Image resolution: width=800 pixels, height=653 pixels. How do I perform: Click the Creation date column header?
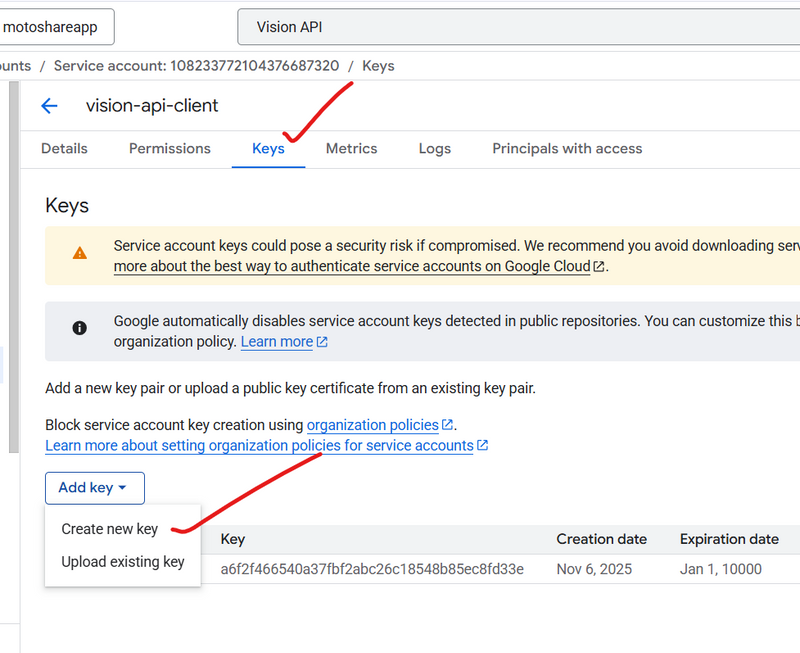[602, 539]
